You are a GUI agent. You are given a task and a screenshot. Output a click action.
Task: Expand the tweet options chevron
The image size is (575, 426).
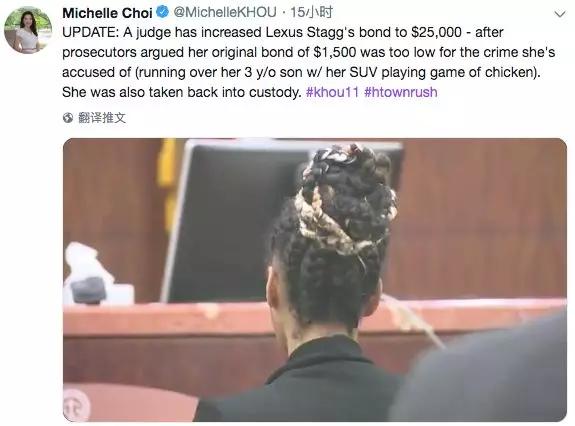coord(560,14)
